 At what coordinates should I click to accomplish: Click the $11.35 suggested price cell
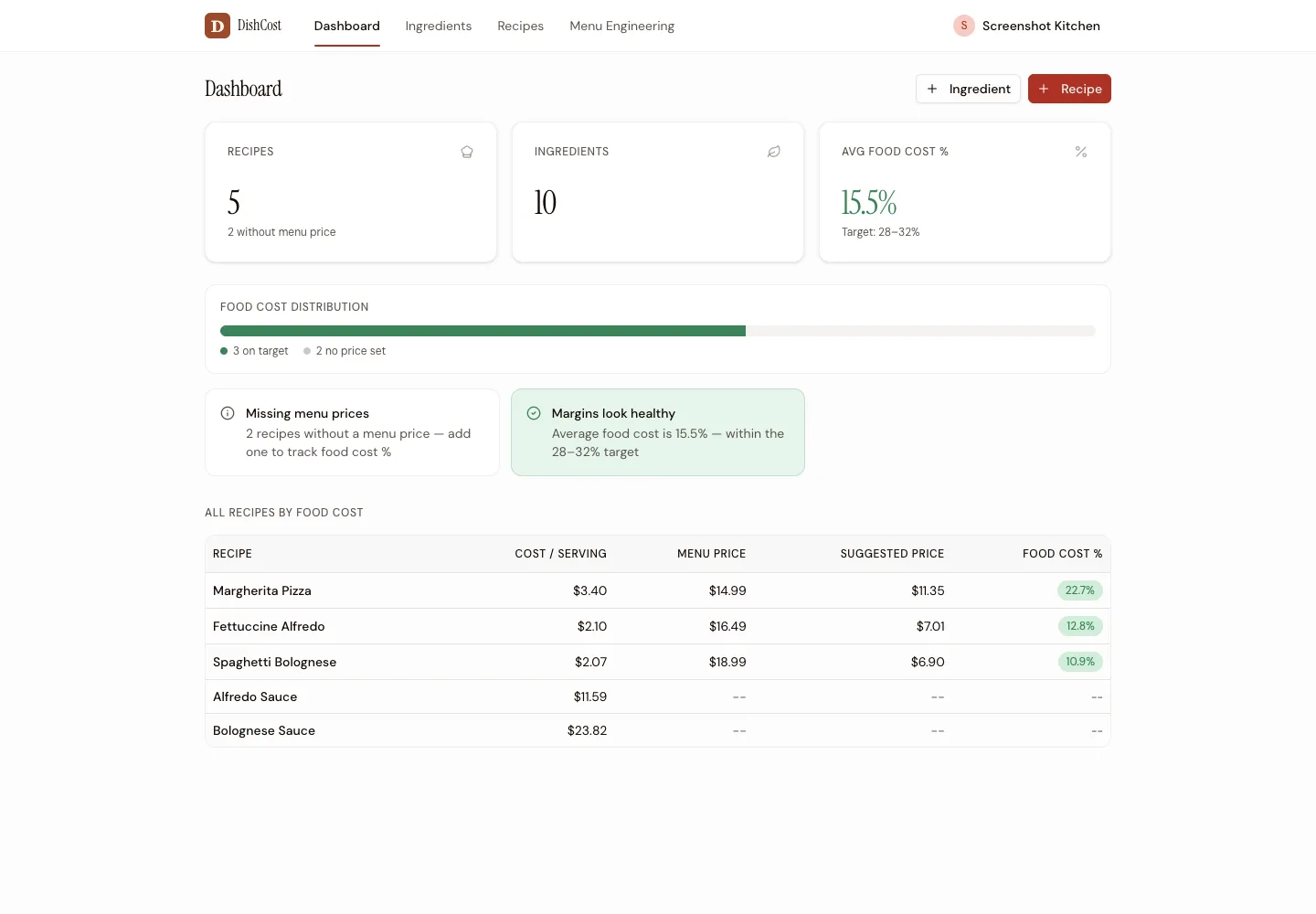point(928,590)
